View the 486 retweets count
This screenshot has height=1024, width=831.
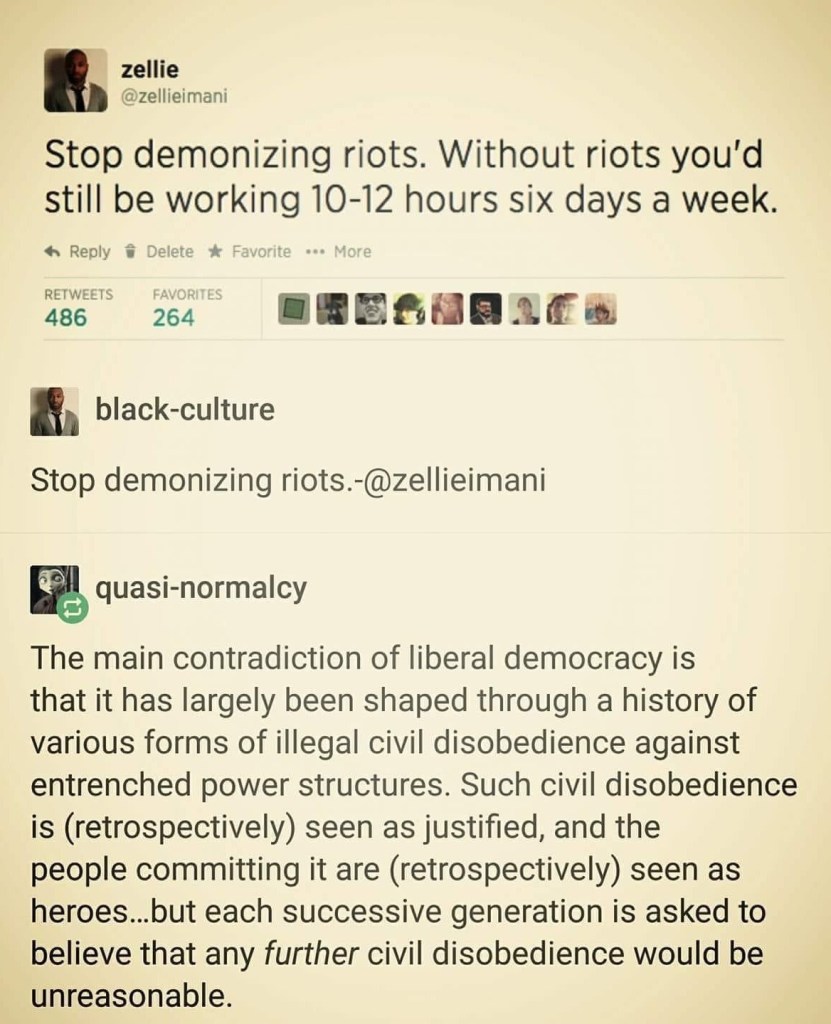click(x=66, y=318)
